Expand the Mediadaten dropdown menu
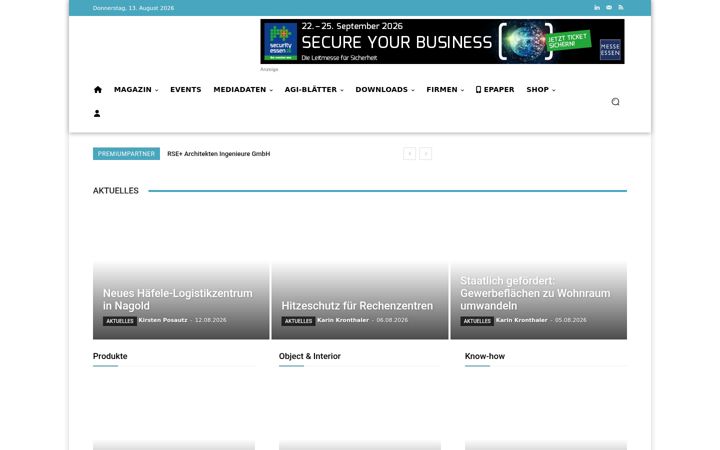Screen dimensions: 720x450 [x=243, y=90]
